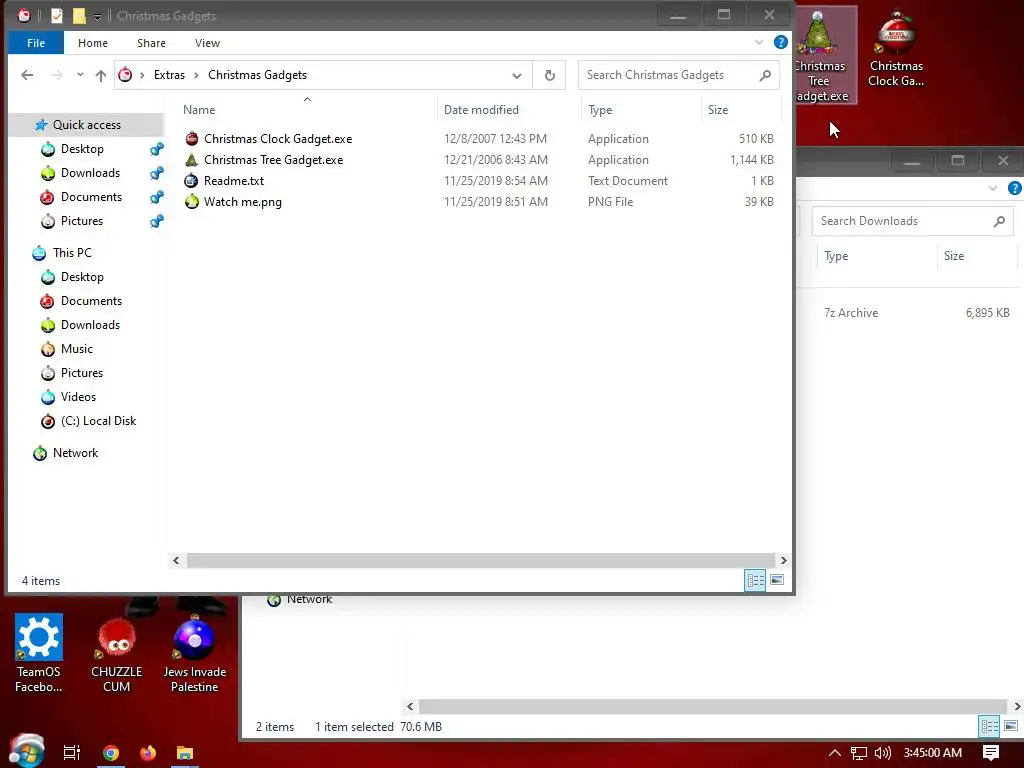Open Help with the question mark icon
1024x768 pixels.
780,42
